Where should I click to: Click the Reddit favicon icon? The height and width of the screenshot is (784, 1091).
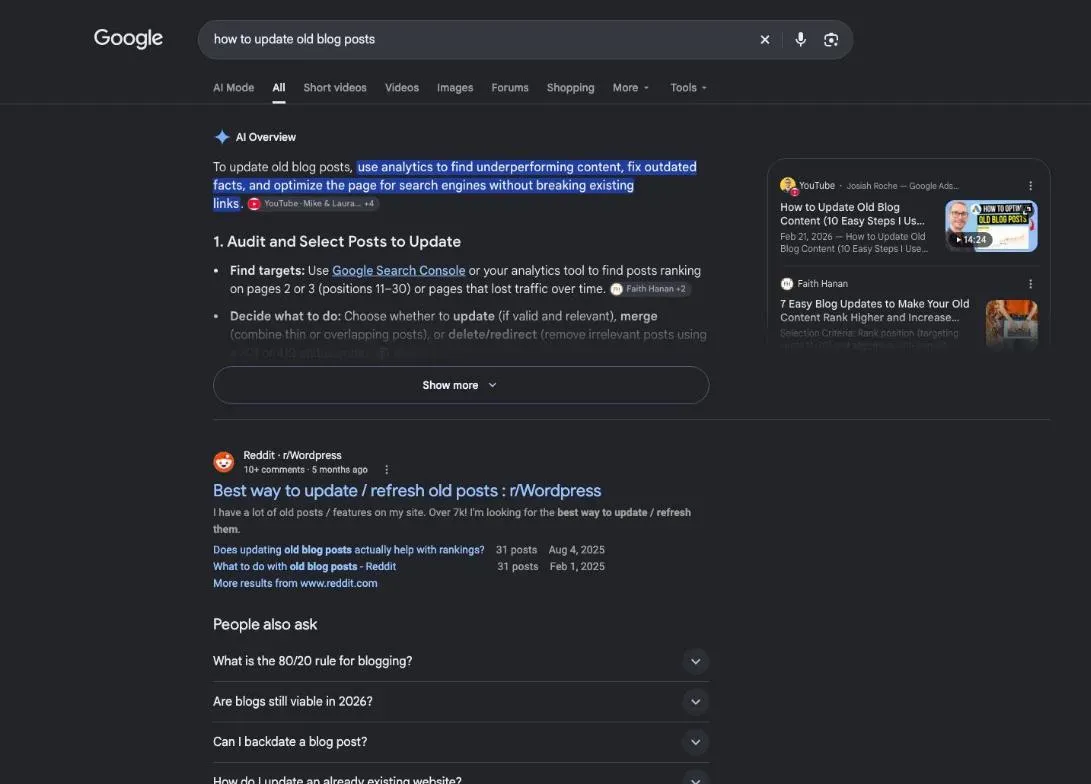click(223, 462)
